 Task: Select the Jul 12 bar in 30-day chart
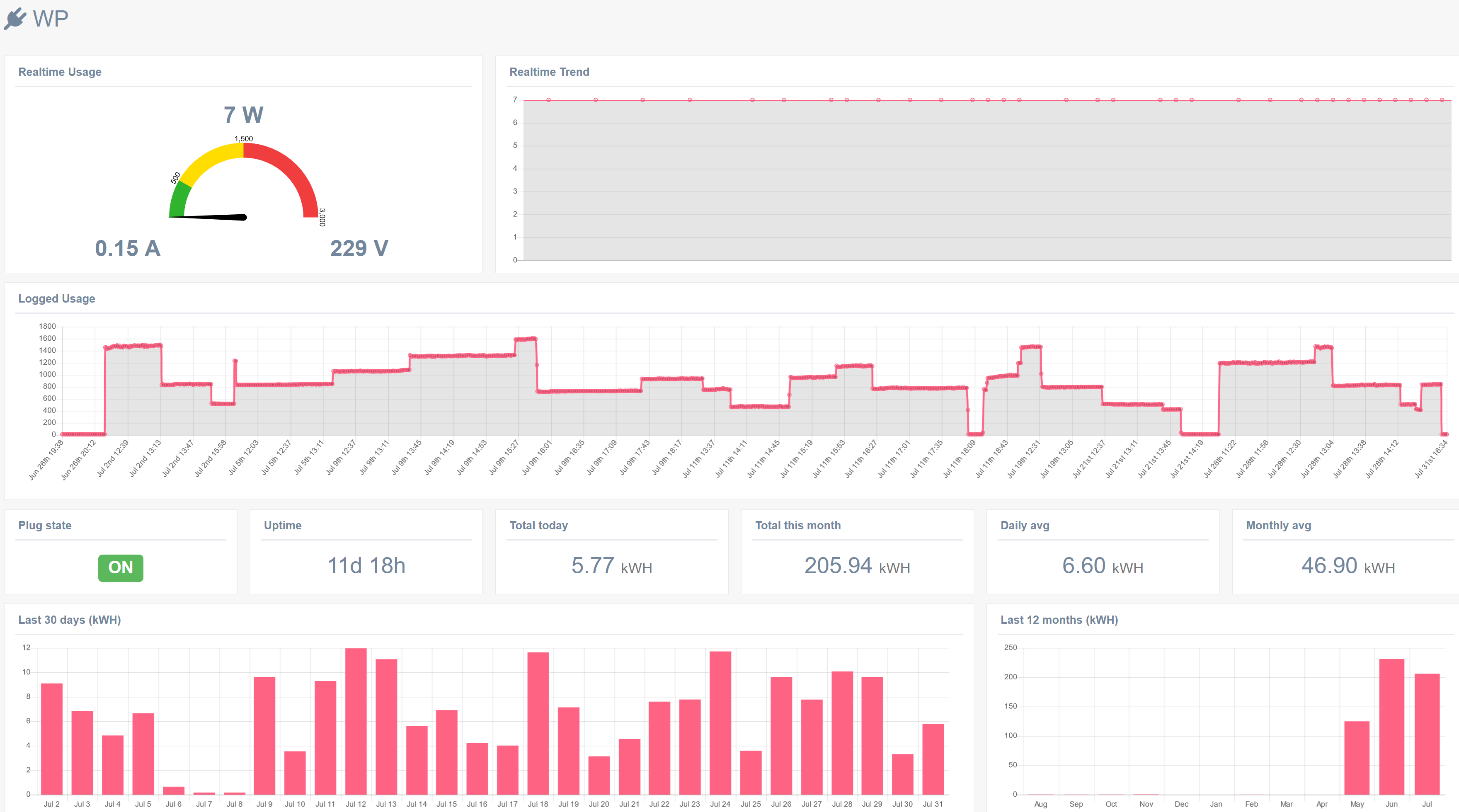point(356,721)
